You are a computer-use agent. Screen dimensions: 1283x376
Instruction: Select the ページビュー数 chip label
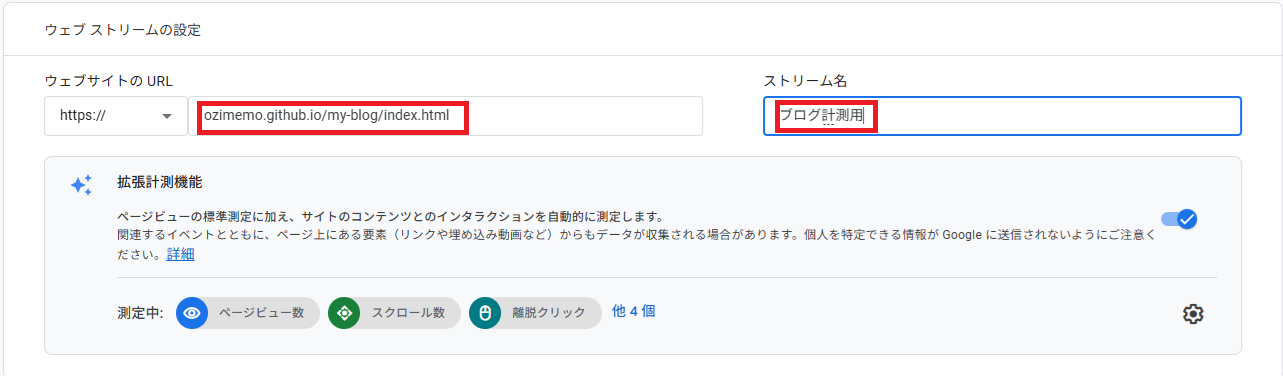pyautogui.click(x=261, y=313)
